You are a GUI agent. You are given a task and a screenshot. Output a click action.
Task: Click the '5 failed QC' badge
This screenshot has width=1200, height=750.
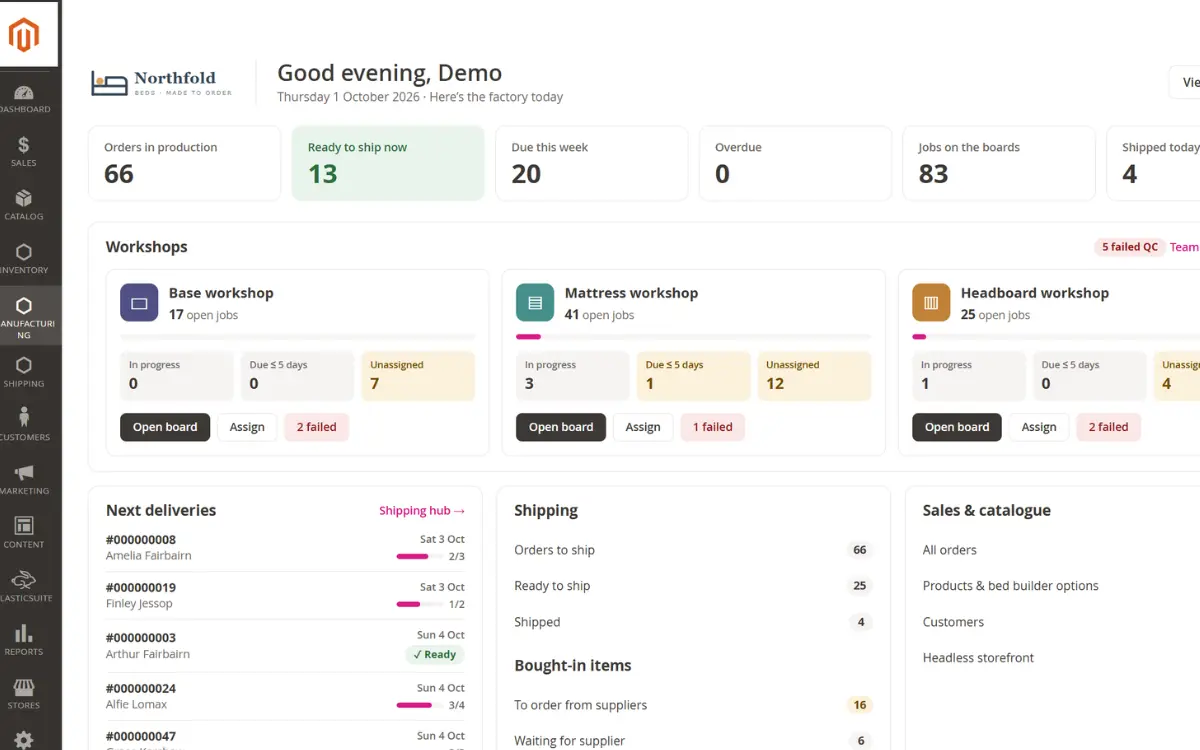[x=1129, y=247]
